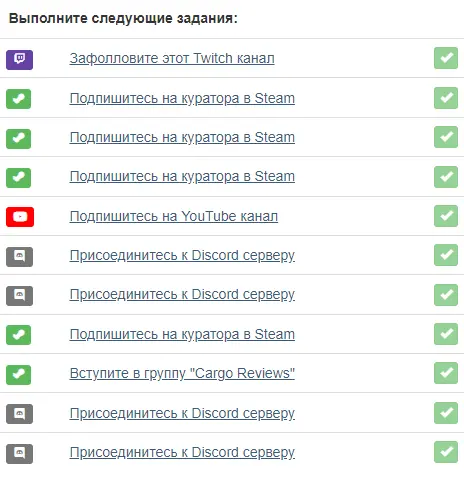Click the Discord icon of the second Discord task
Screen dimensions: 464x478
[x=19, y=296]
